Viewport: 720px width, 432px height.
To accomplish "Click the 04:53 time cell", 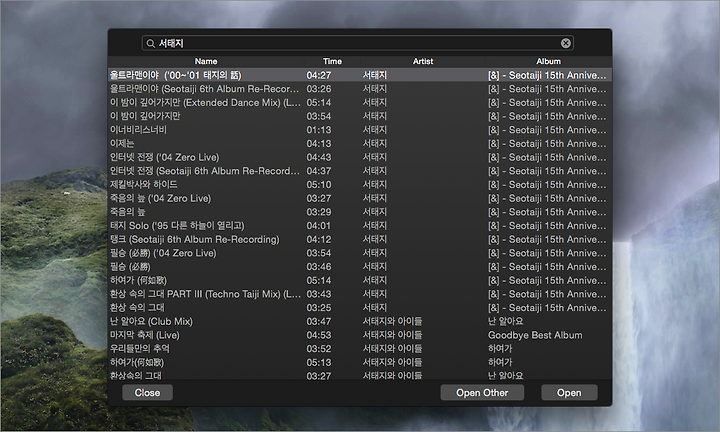I will pos(319,335).
